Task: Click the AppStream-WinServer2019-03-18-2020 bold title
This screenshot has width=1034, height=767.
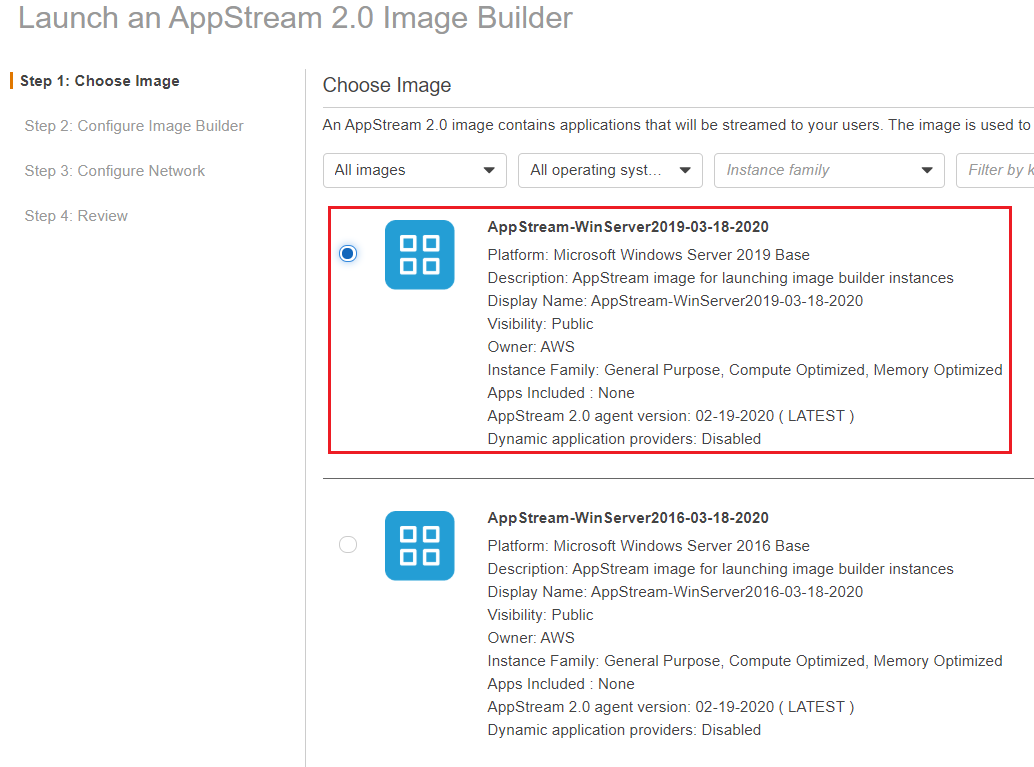Action: (x=628, y=227)
